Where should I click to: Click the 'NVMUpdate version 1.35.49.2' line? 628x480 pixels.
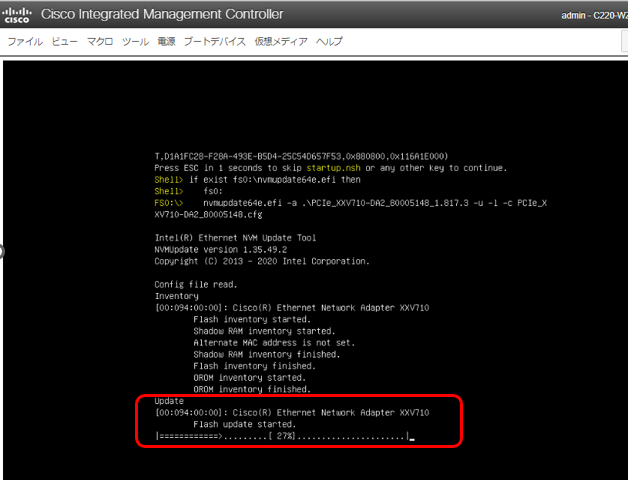(221, 250)
